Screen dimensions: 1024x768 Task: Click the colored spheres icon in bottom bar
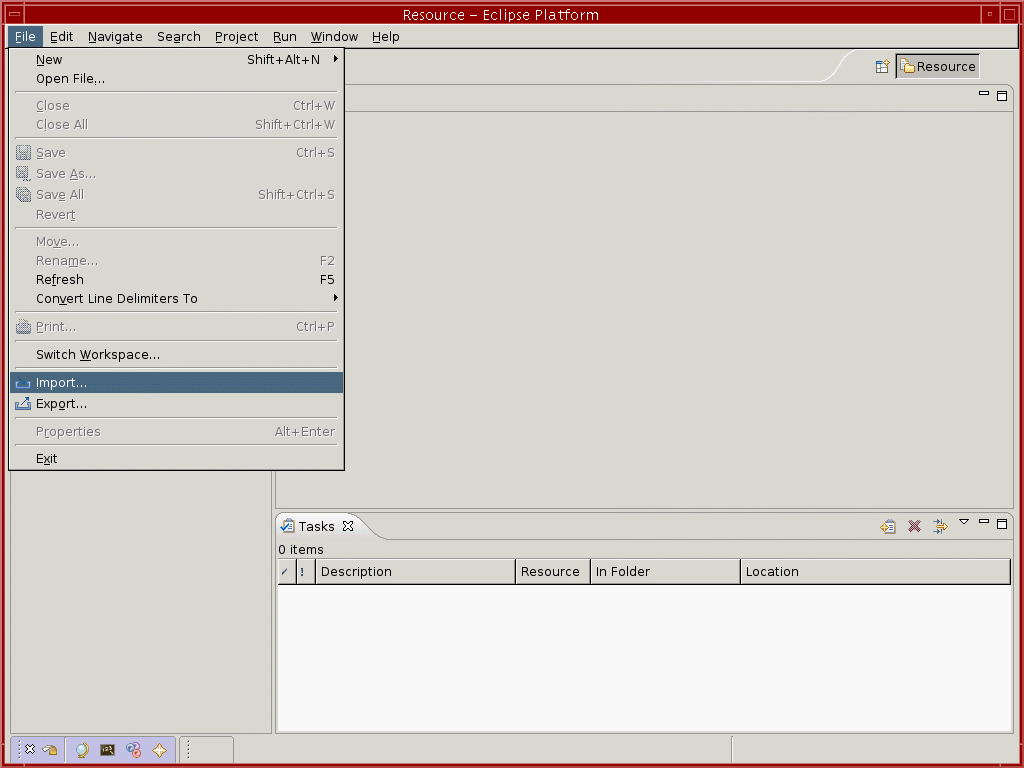tap(133, 749)
